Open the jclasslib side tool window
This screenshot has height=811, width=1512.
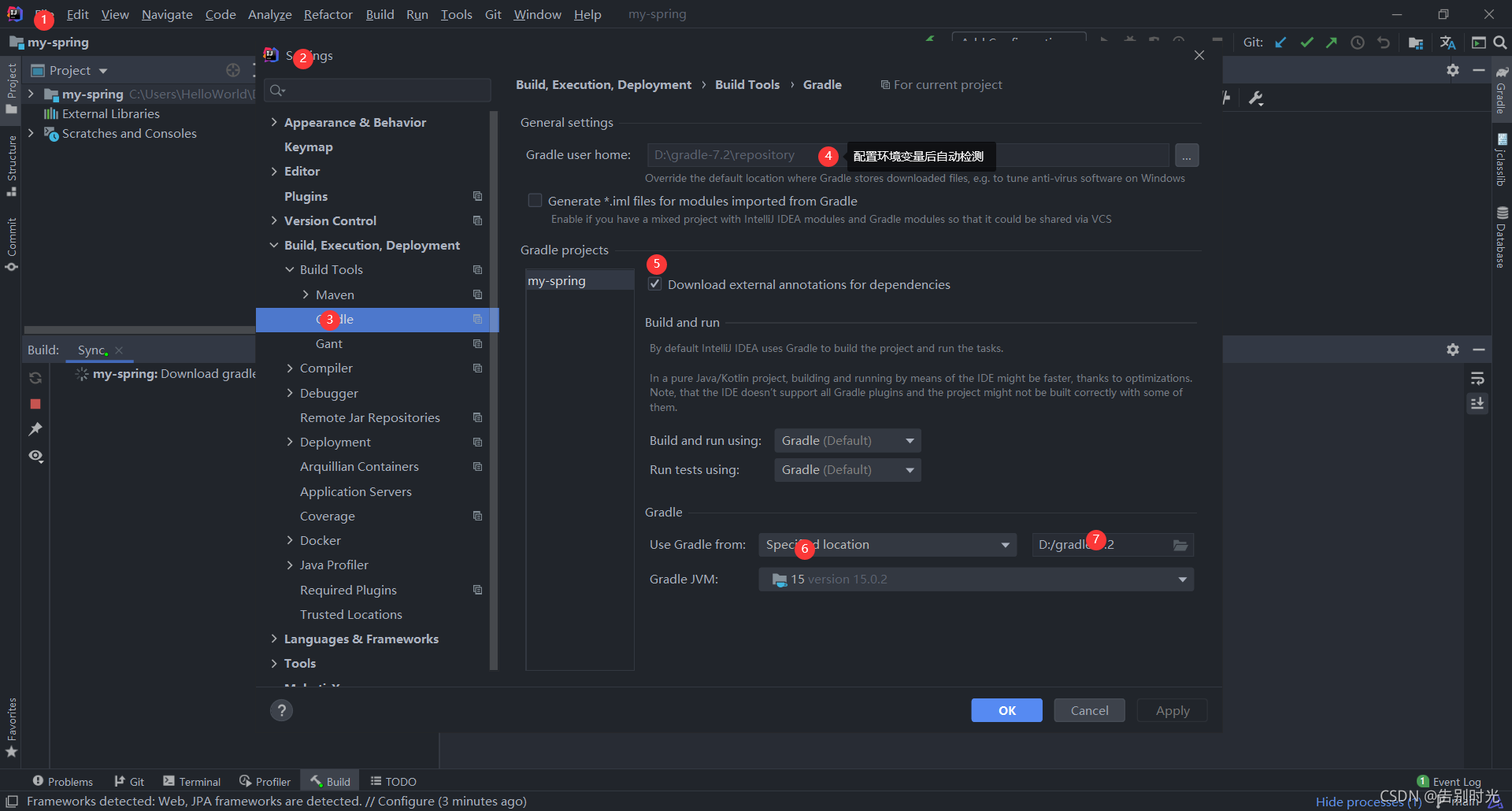1502,161
